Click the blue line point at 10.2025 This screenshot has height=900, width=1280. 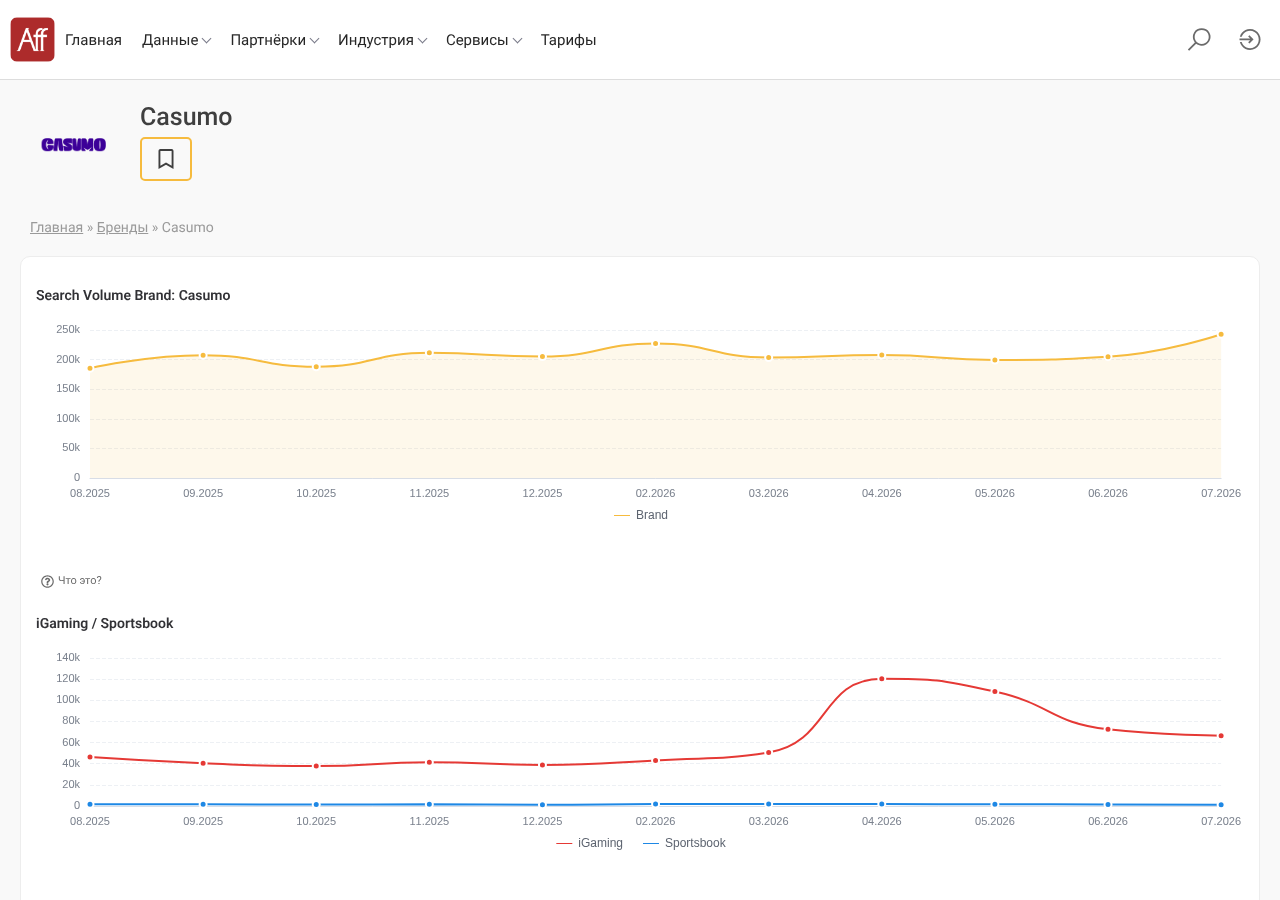pos(316,805)
